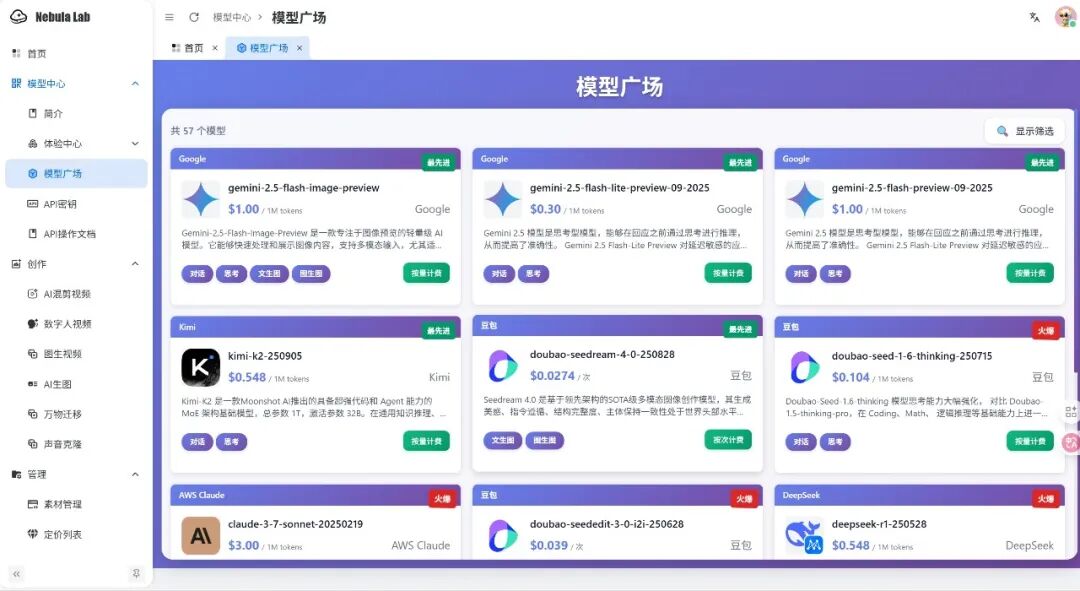Click the deepseek-r1-250528 whale logo
Viewport: 1080px width, 591px height.
804,535
